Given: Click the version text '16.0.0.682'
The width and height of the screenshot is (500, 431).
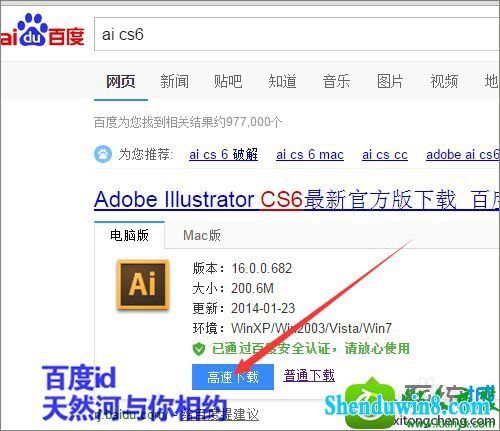Looking at the screenshot, I should [x=262, y=268].
